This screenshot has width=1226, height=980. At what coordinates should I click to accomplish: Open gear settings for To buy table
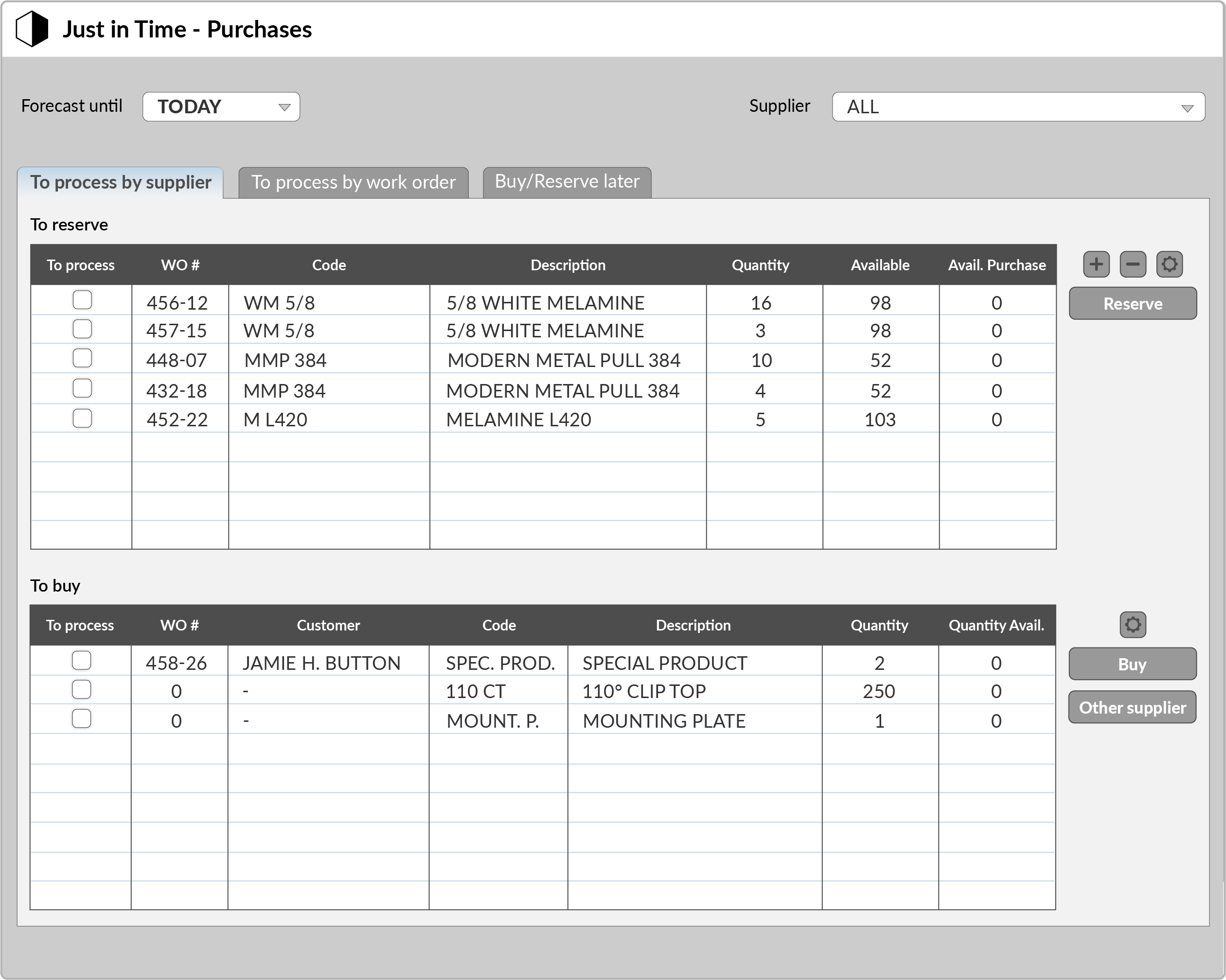(1132, 624)
